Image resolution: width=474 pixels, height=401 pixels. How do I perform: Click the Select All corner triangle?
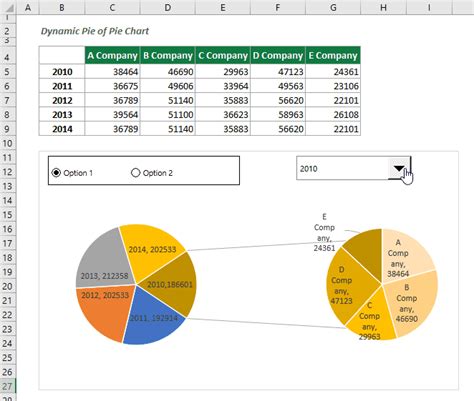pyautogui.click(x=8, y=7)
